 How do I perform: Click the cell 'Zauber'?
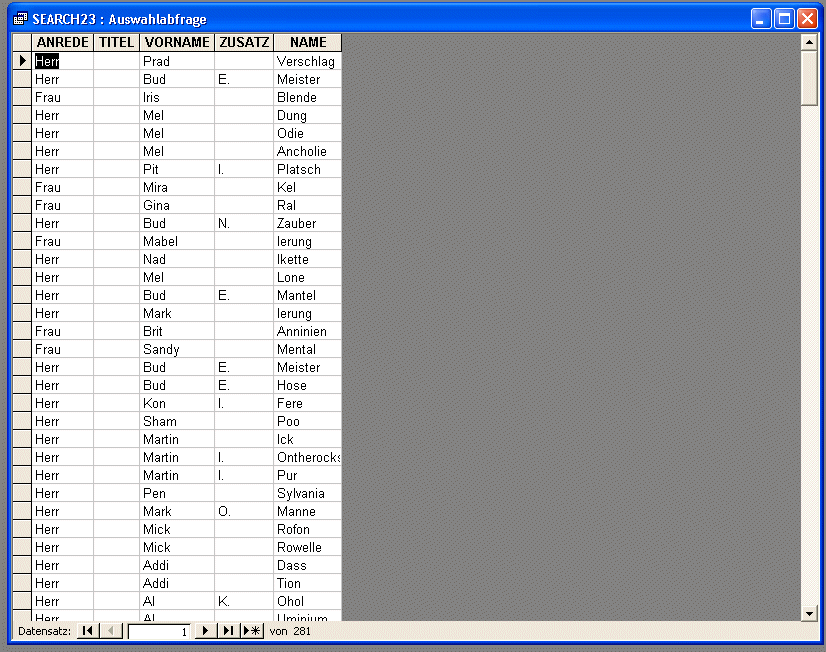coord(308,223)
